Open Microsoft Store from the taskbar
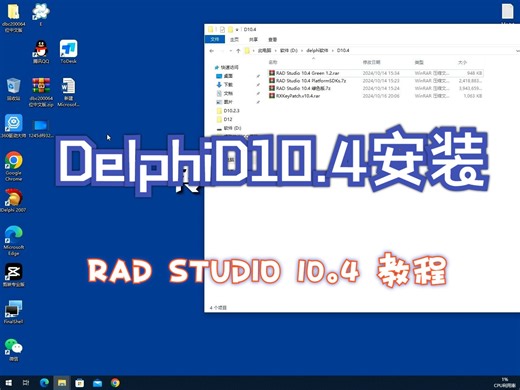Screen dimensions: 520x390 tap(79, 383)
